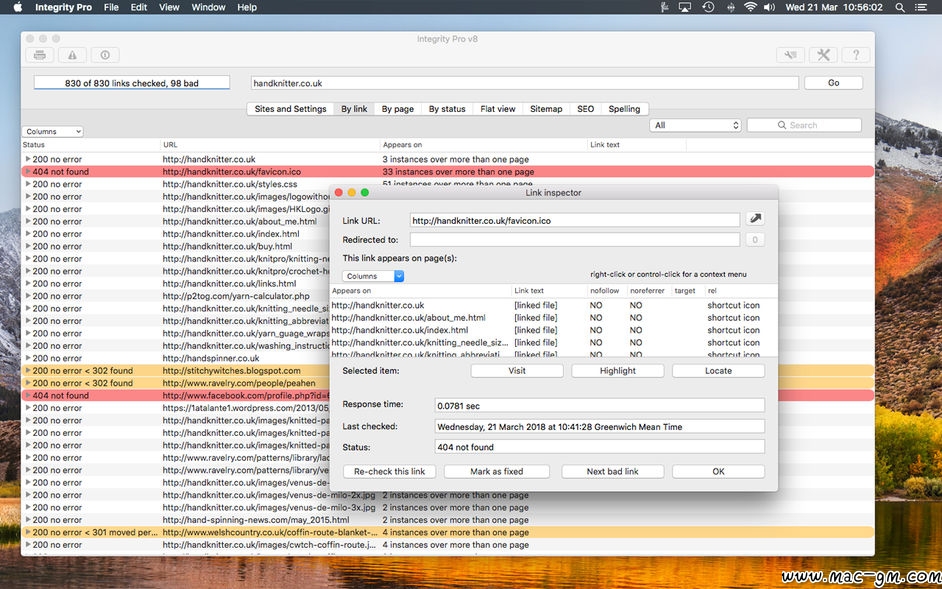942x589 pixels.
Task: Open the All filter dropdown
Action: [x=697, y=125]
